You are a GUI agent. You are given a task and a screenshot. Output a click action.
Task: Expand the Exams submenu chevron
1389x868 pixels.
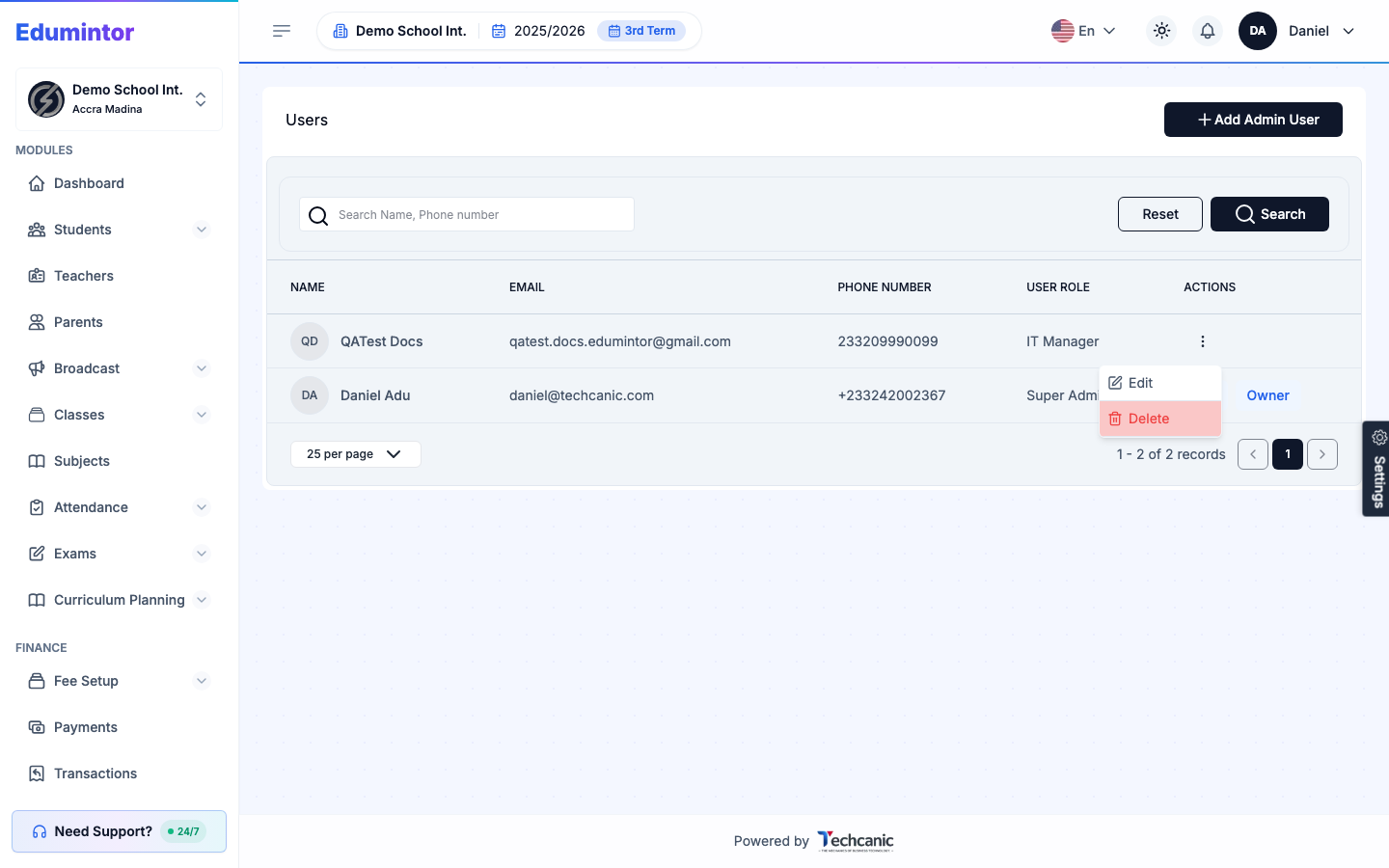tap(202, 554)
